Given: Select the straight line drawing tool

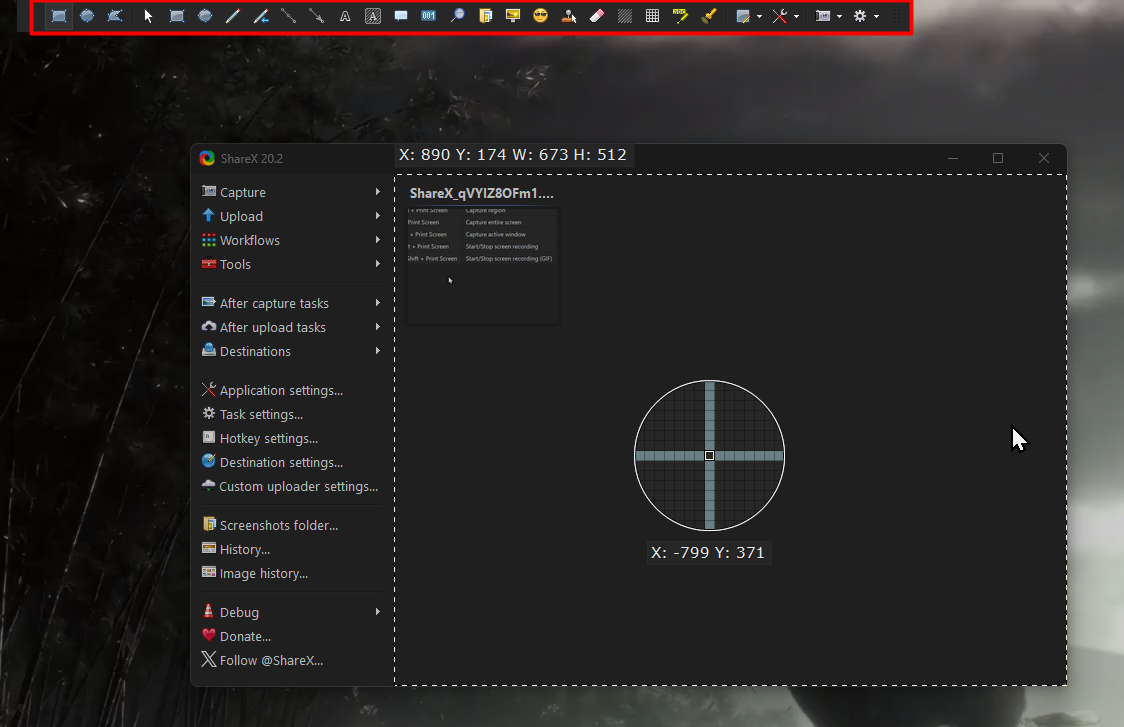Looking at the screenshot, I should 289,16.
